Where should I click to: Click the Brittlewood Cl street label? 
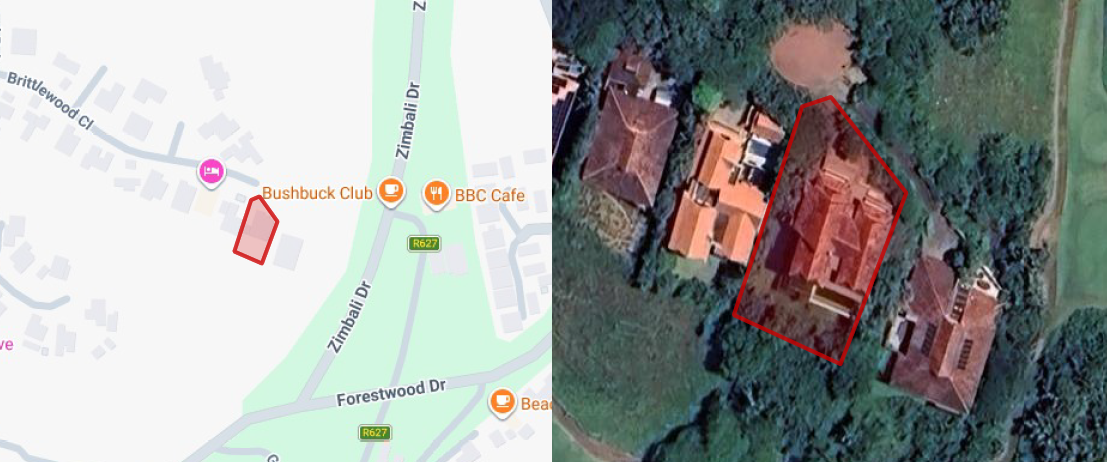pos(50,100)
